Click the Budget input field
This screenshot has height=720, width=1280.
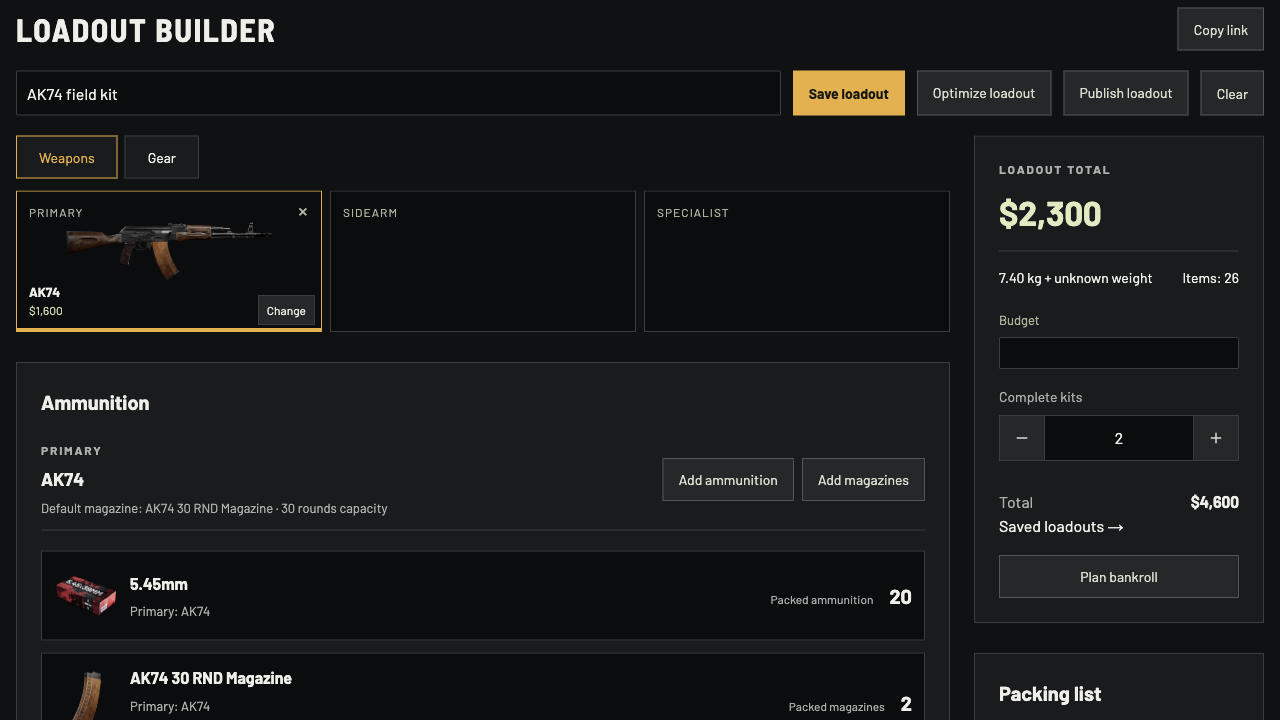[x=1119, y=353]
